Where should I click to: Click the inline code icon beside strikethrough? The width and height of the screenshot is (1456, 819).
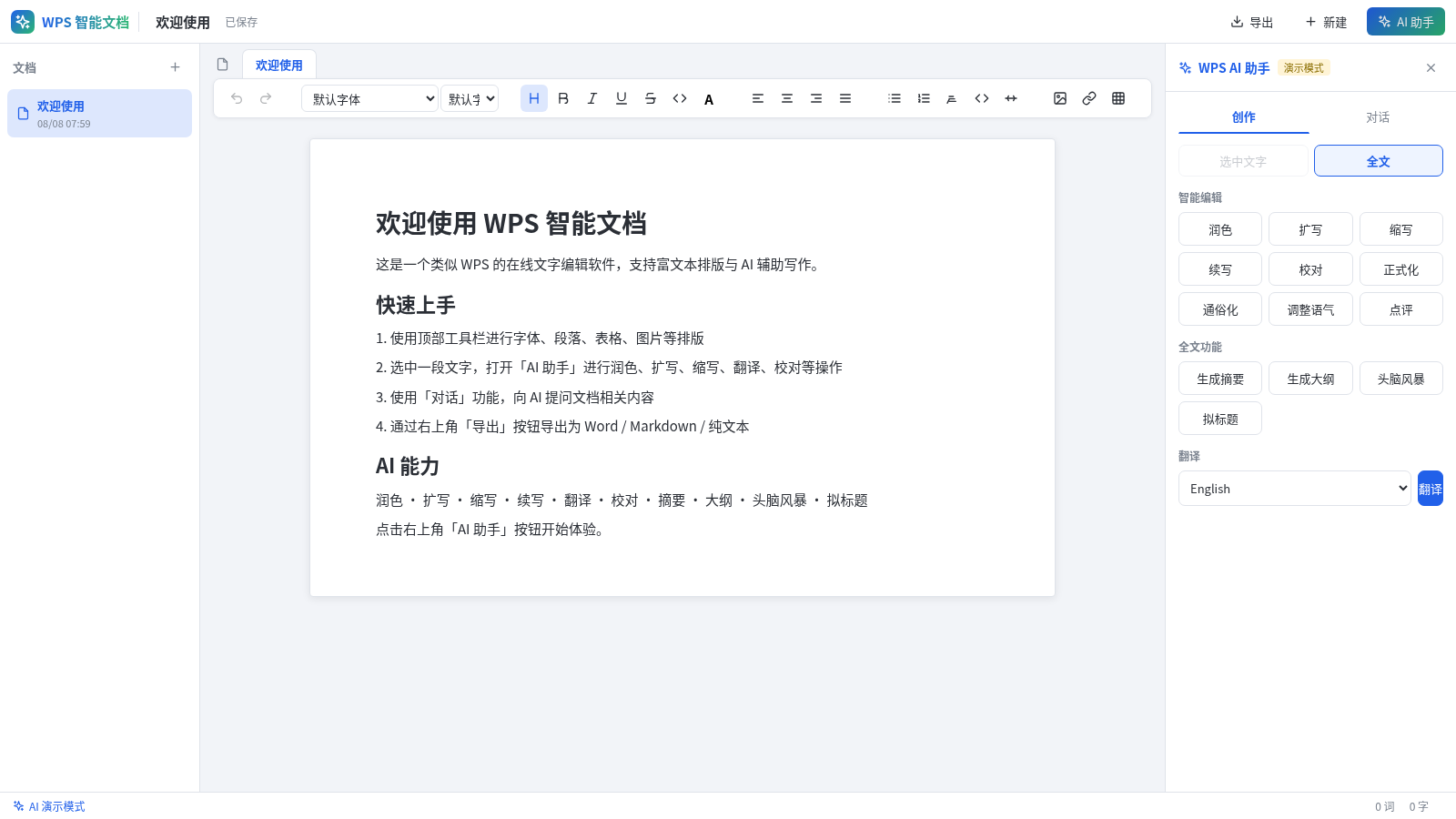680,98
